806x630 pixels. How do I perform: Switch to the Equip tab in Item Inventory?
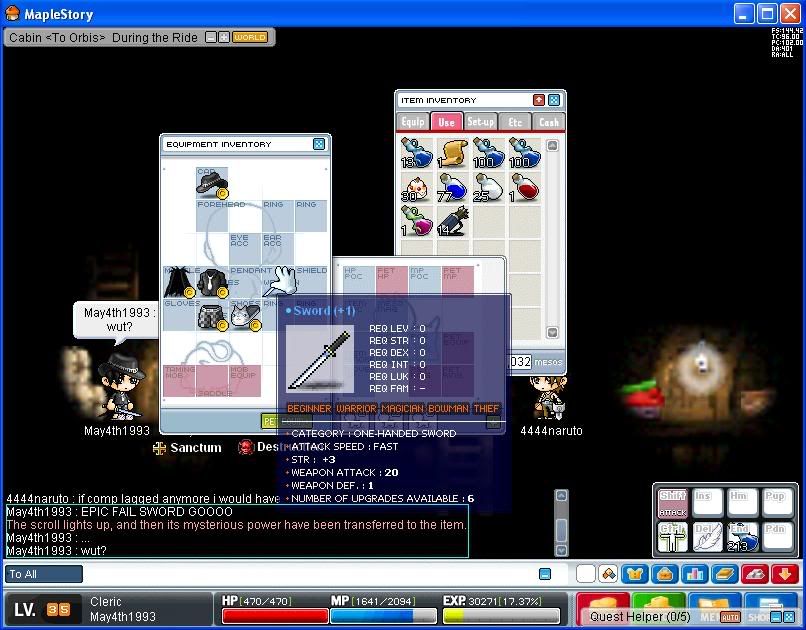point(413,122)
